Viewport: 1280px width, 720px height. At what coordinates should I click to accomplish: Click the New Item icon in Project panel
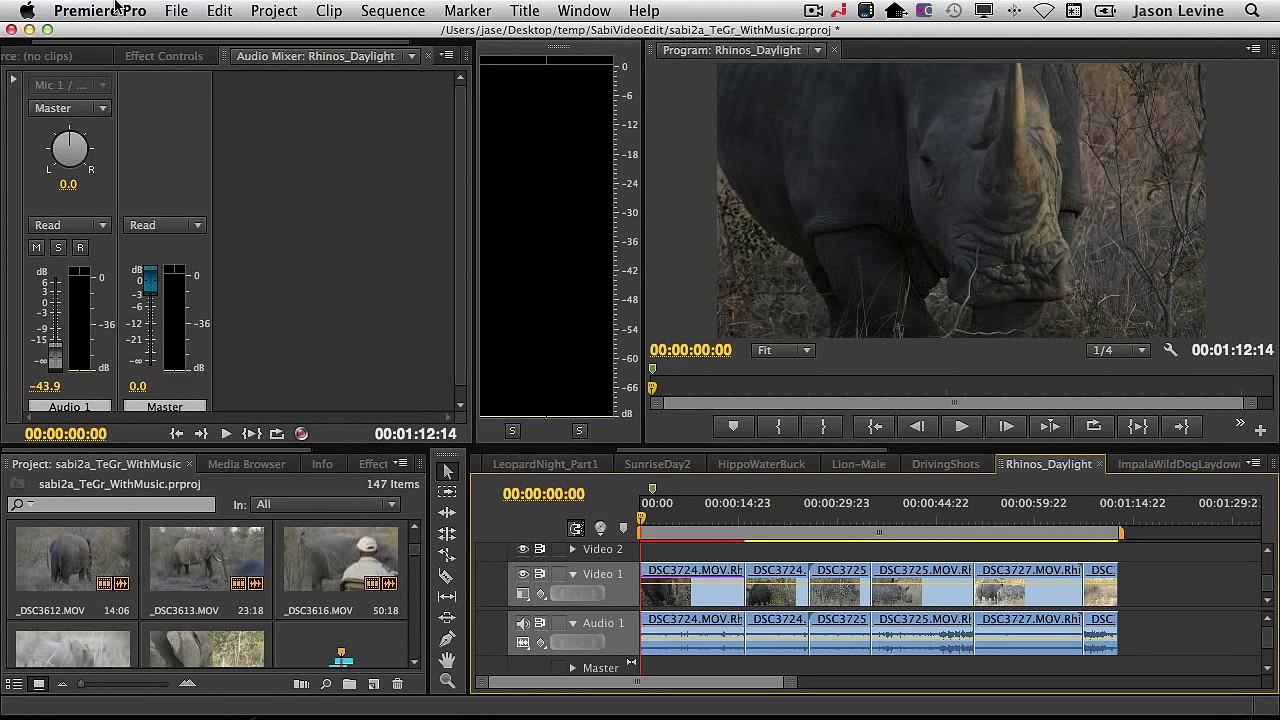(x=373, y=684)
